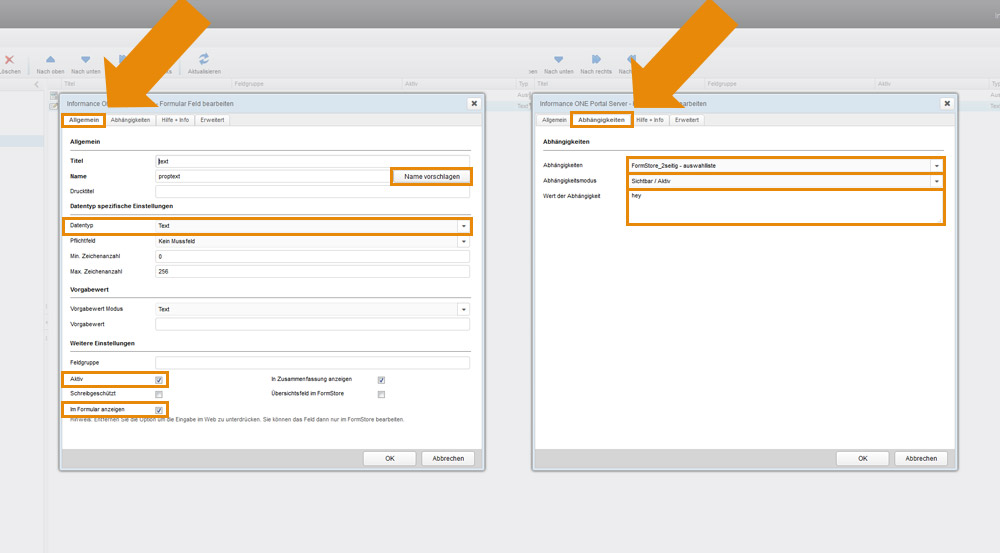Click the Name vorschlagen button
This screenshot has width=1000, height=553.
click(x=431, y=177)
